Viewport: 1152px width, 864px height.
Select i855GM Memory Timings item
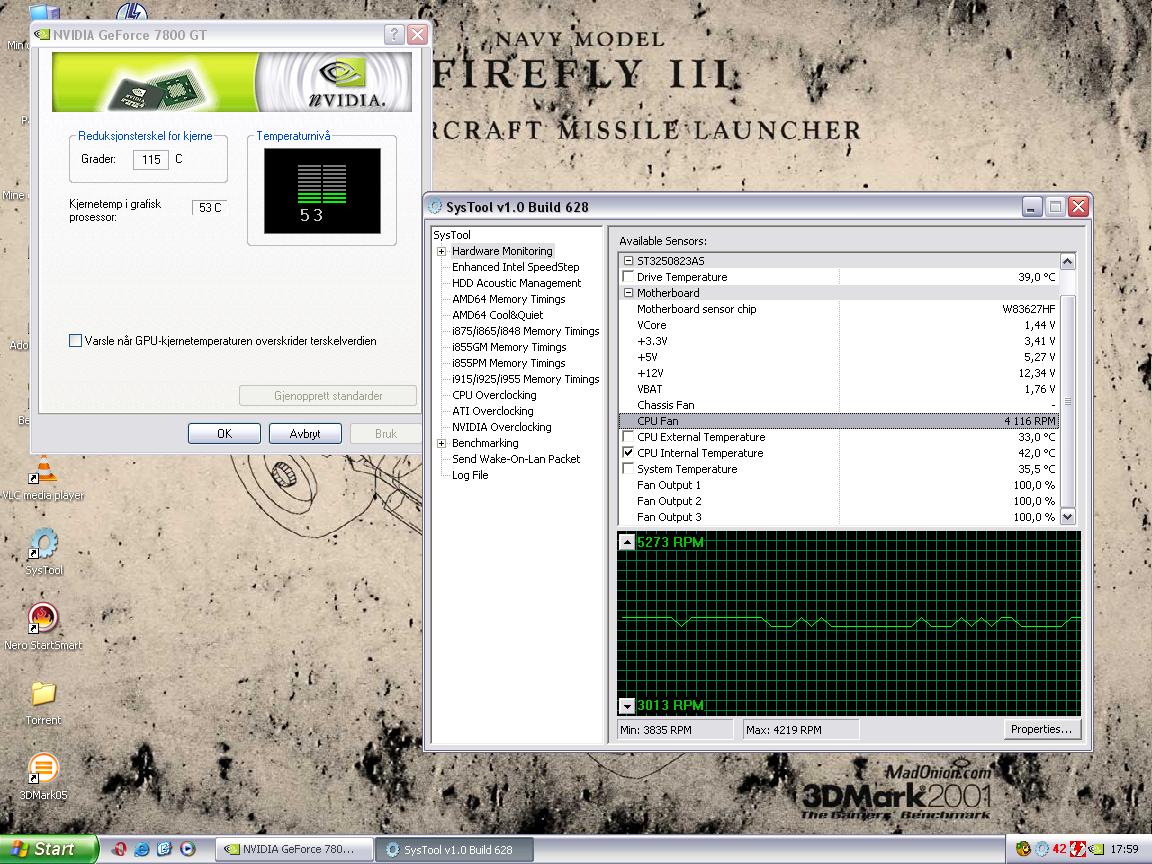(x=508, y=347)
